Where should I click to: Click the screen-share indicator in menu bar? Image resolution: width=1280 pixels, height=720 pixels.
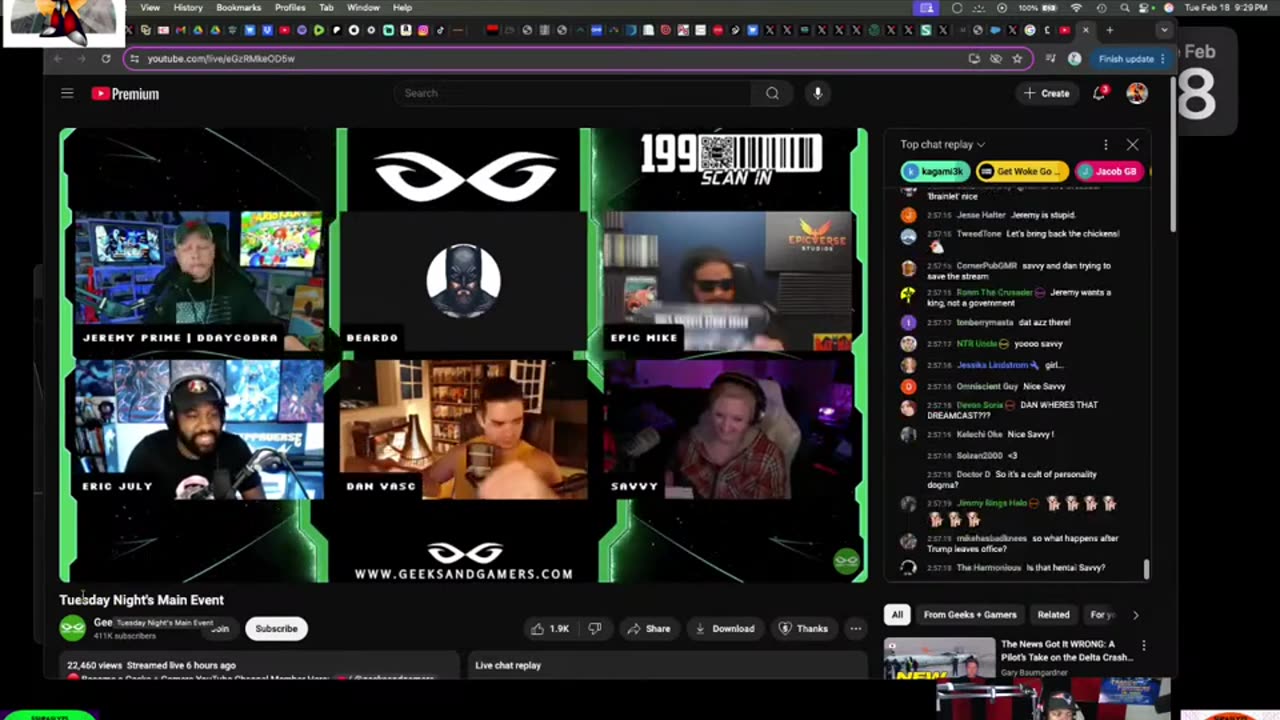(x=927, y=7)
